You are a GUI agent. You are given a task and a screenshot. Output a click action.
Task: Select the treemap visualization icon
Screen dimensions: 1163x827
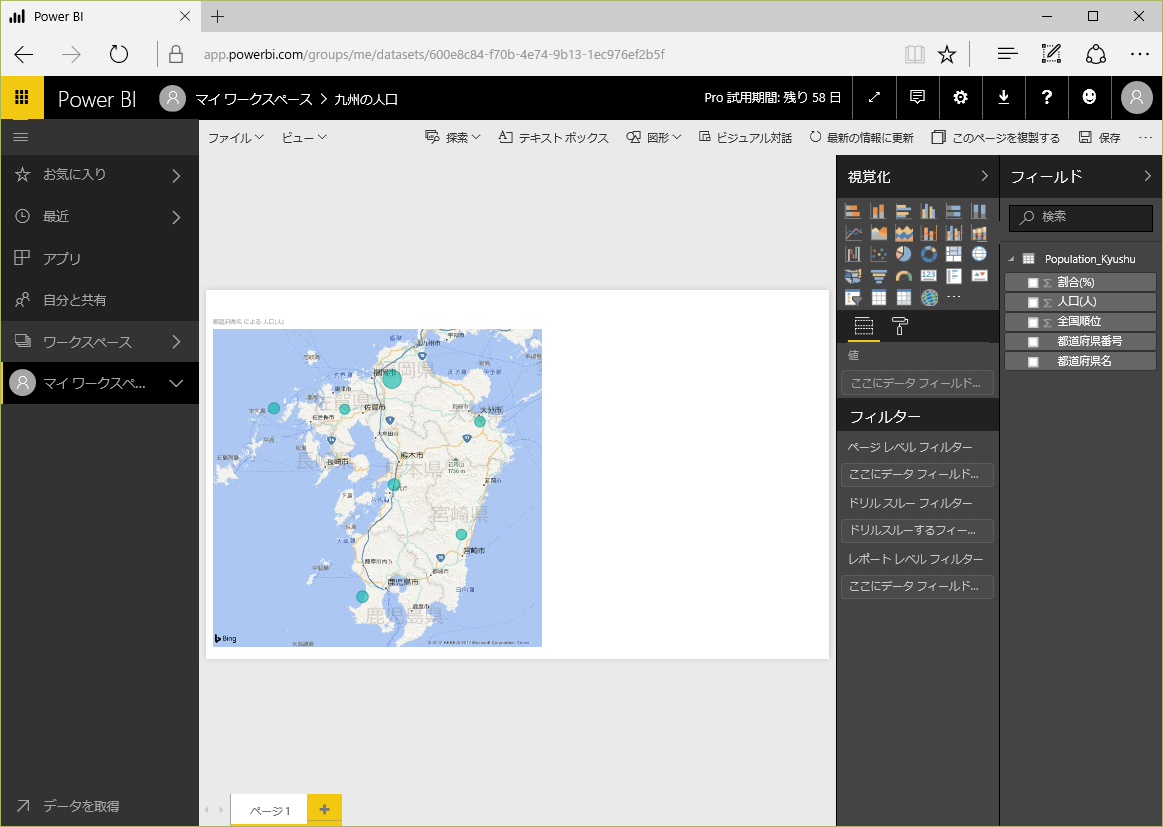pyautogui.click(x=953, y=254)
